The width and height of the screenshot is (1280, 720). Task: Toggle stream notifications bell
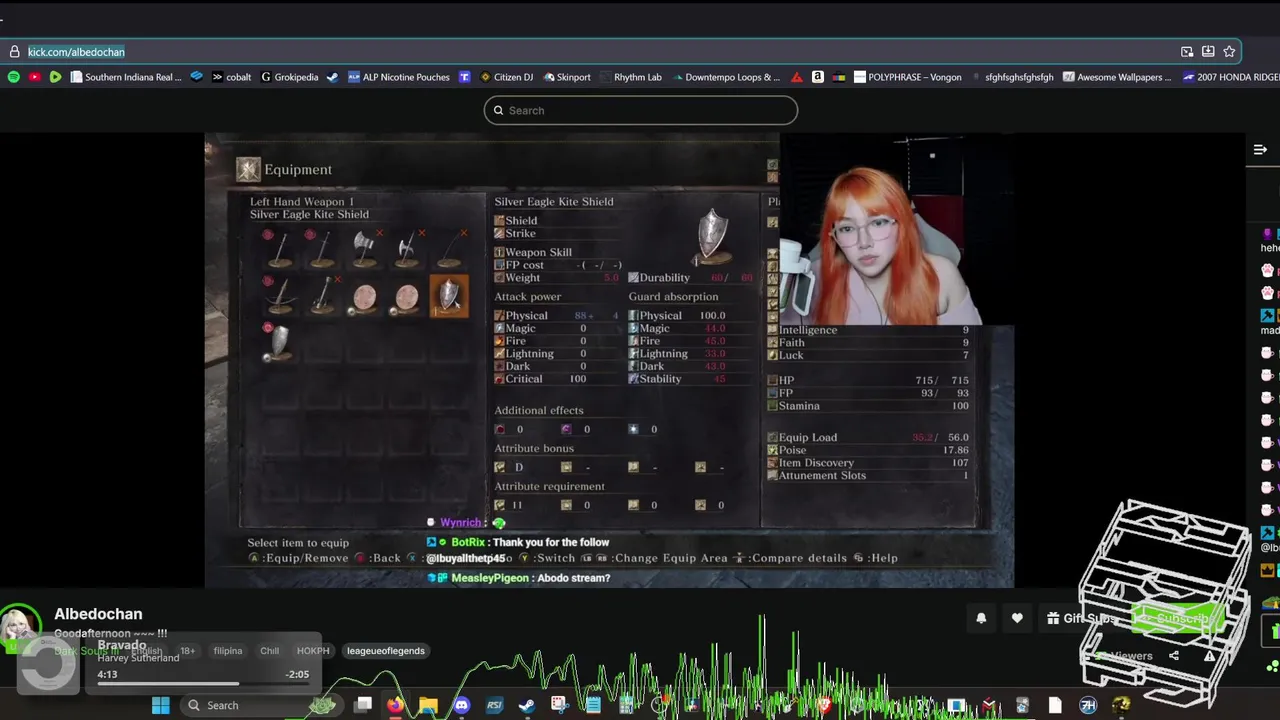(x=981, y=619)
